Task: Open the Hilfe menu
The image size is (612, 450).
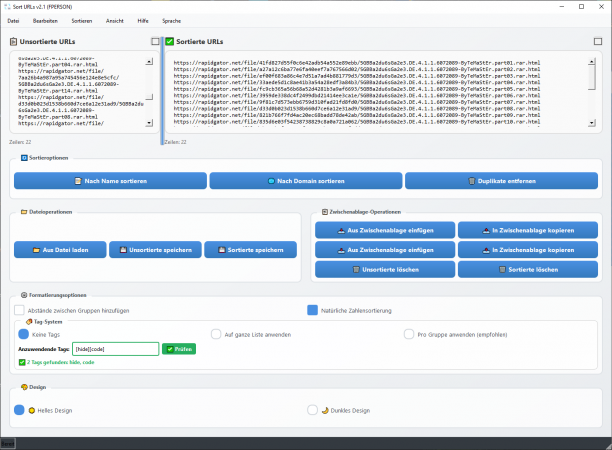Action: point(143,21)
